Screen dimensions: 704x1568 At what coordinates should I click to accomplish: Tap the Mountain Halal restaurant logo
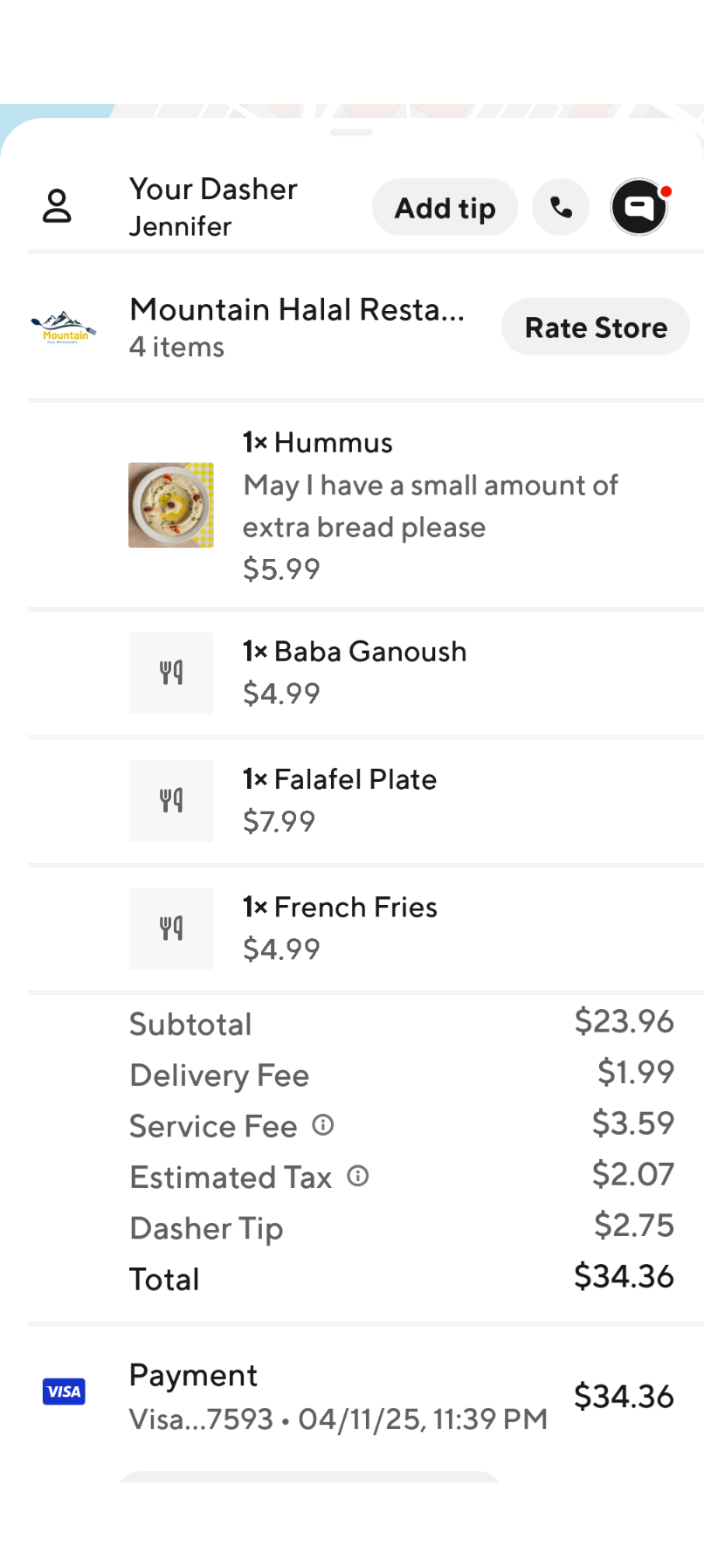pos(64,328)
